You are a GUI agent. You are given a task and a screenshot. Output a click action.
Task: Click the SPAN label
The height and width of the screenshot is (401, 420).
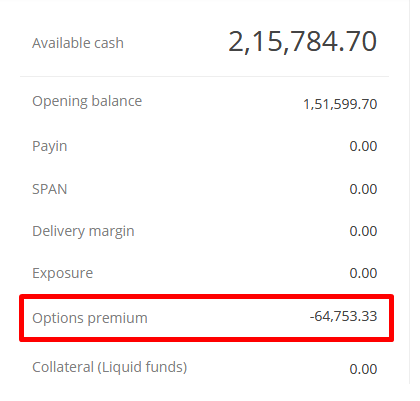(50, 189)
